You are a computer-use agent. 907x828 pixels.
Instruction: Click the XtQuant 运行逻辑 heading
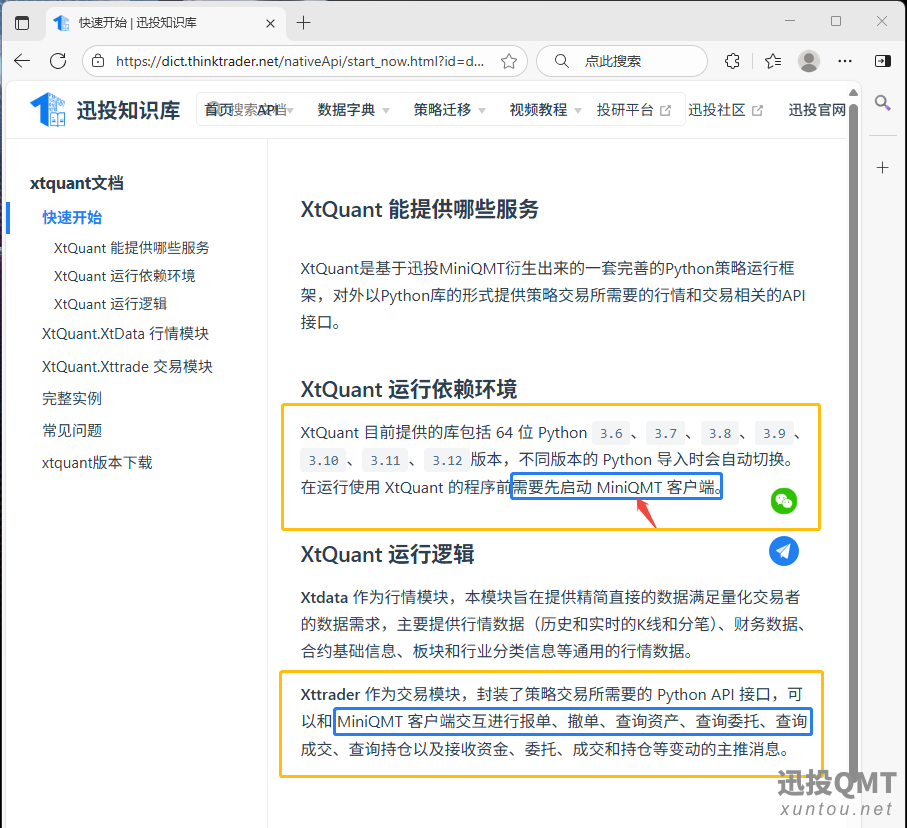pyautogui.click(x=387, y=554)
